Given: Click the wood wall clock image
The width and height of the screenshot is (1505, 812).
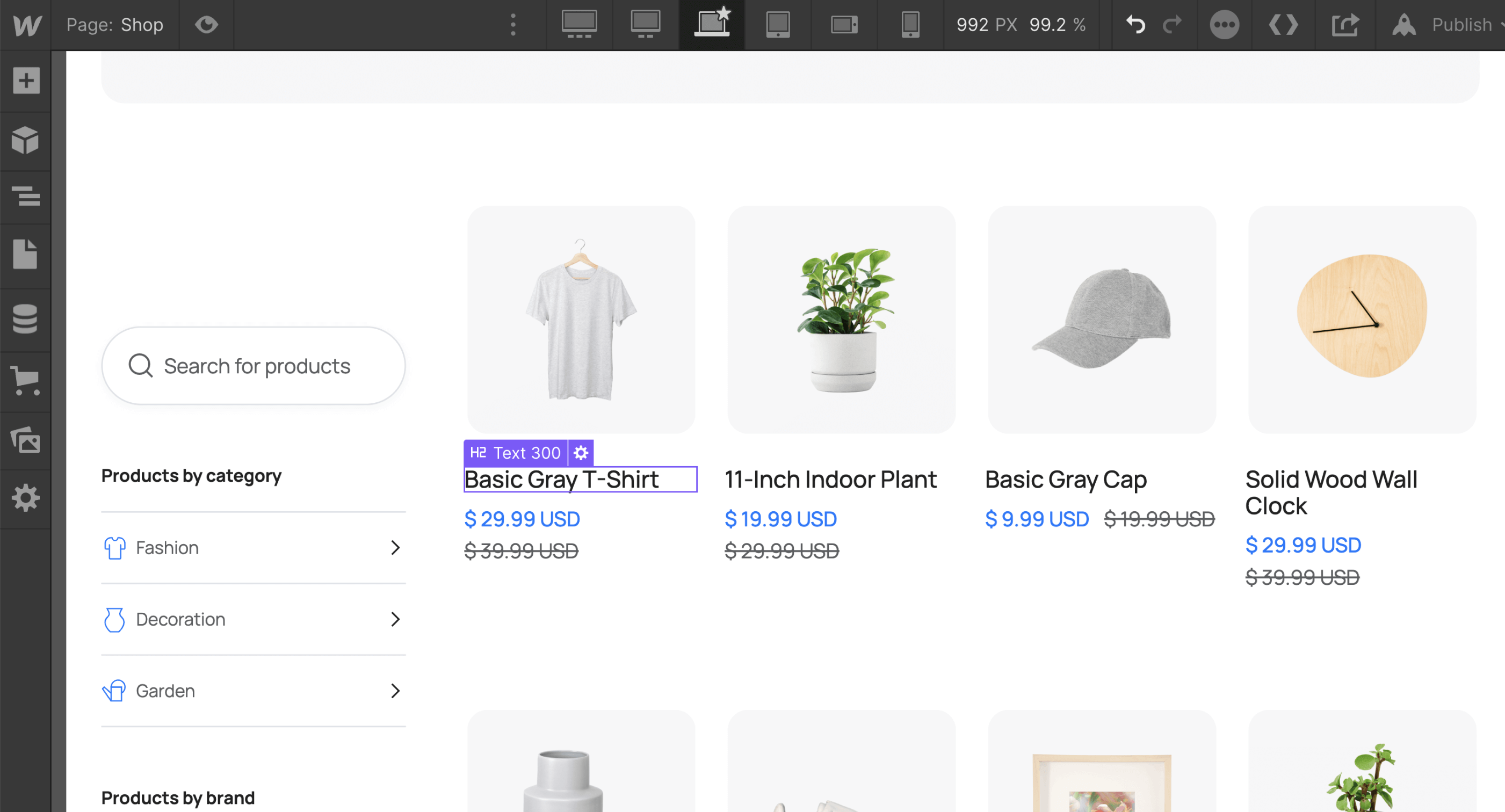Looking at the screenshot, I should click(x=1363, y=320).
